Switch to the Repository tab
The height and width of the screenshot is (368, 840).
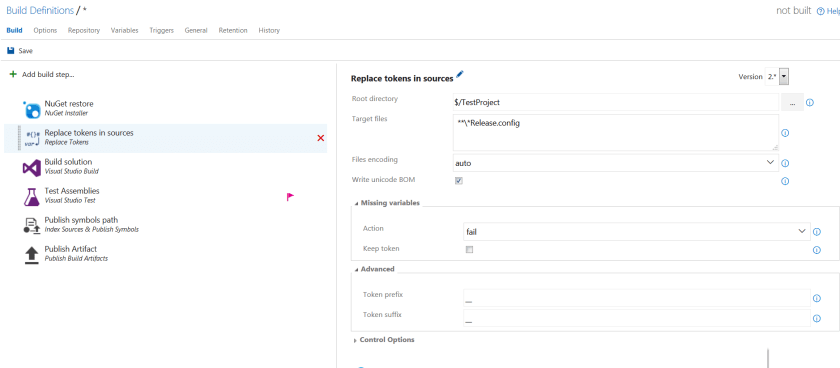[x=84, y=31]
